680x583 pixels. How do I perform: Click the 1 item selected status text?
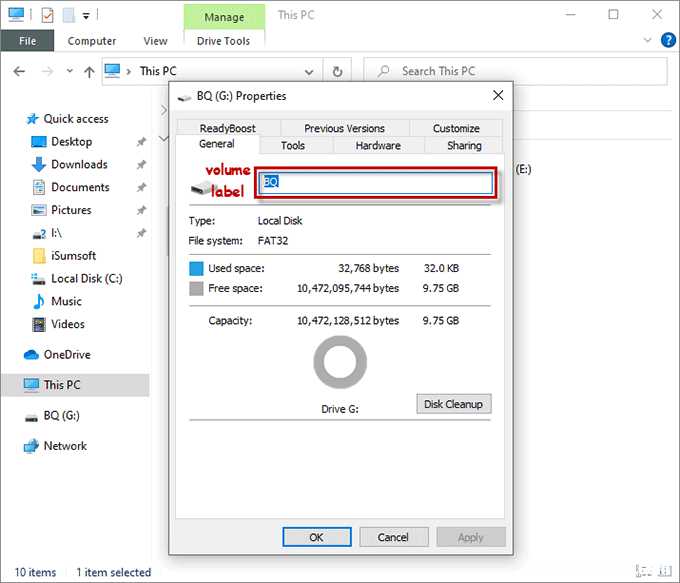[114, 573]
